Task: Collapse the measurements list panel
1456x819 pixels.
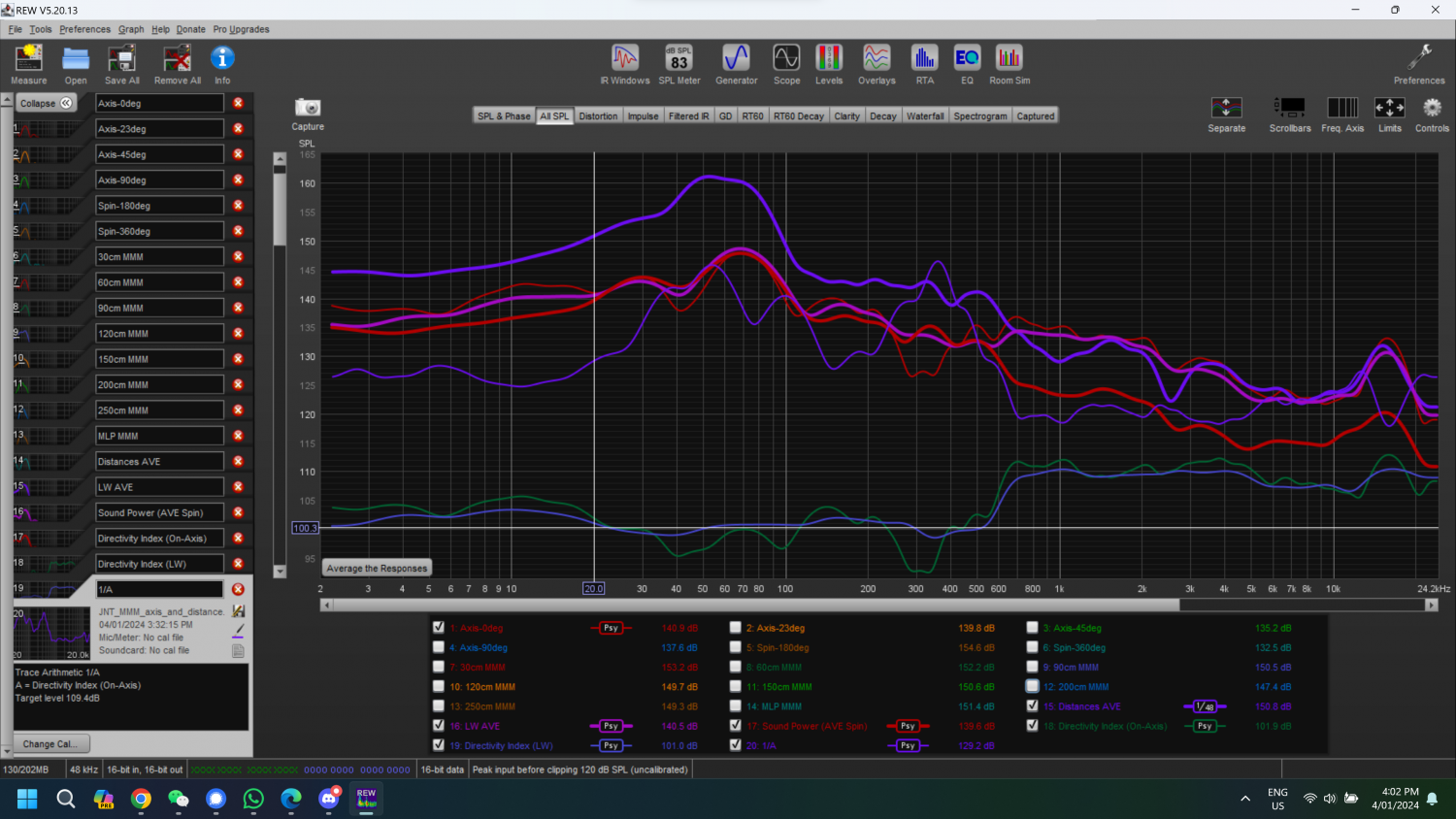Action: coord(45,103)
